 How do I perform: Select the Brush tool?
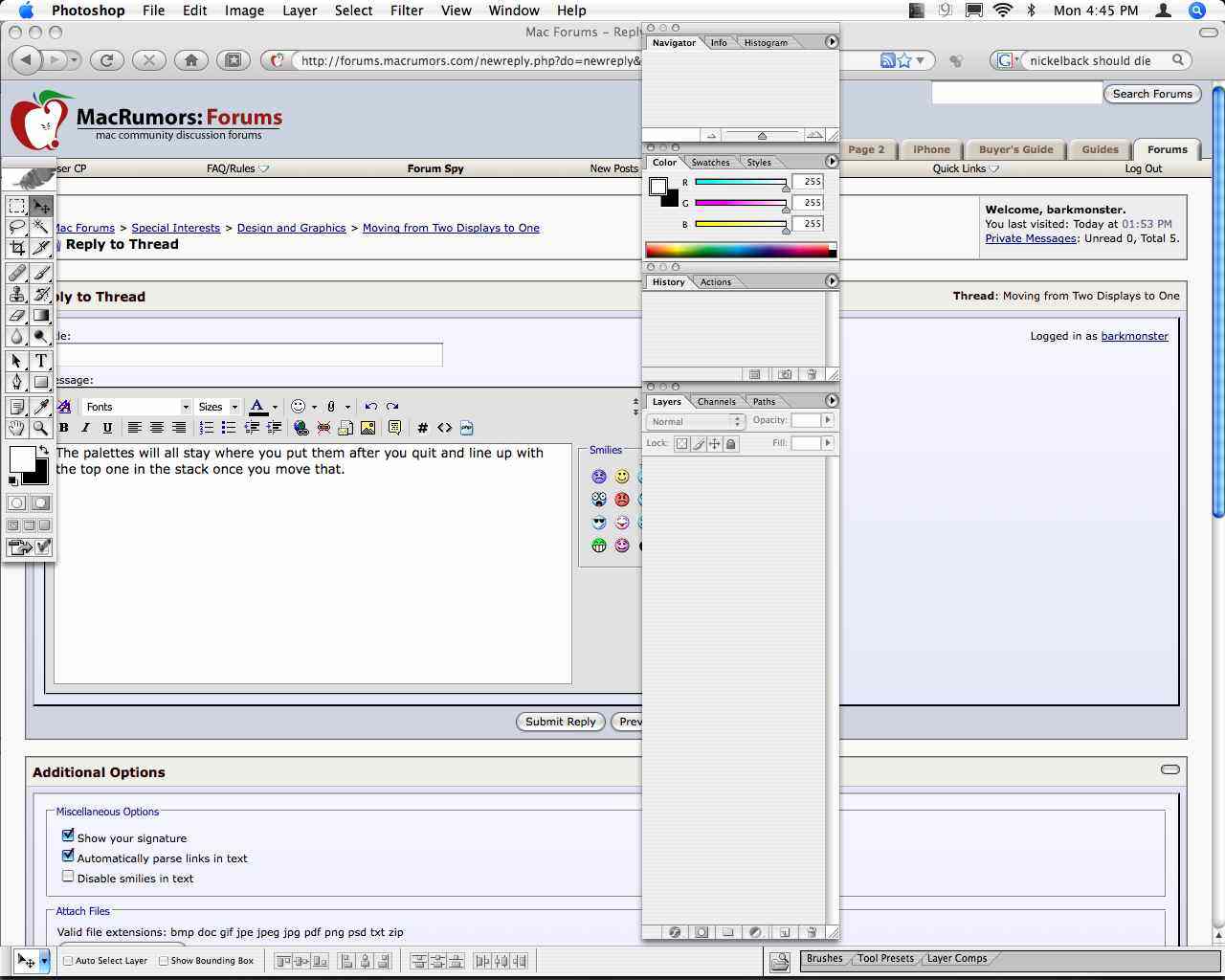point(41,274)
